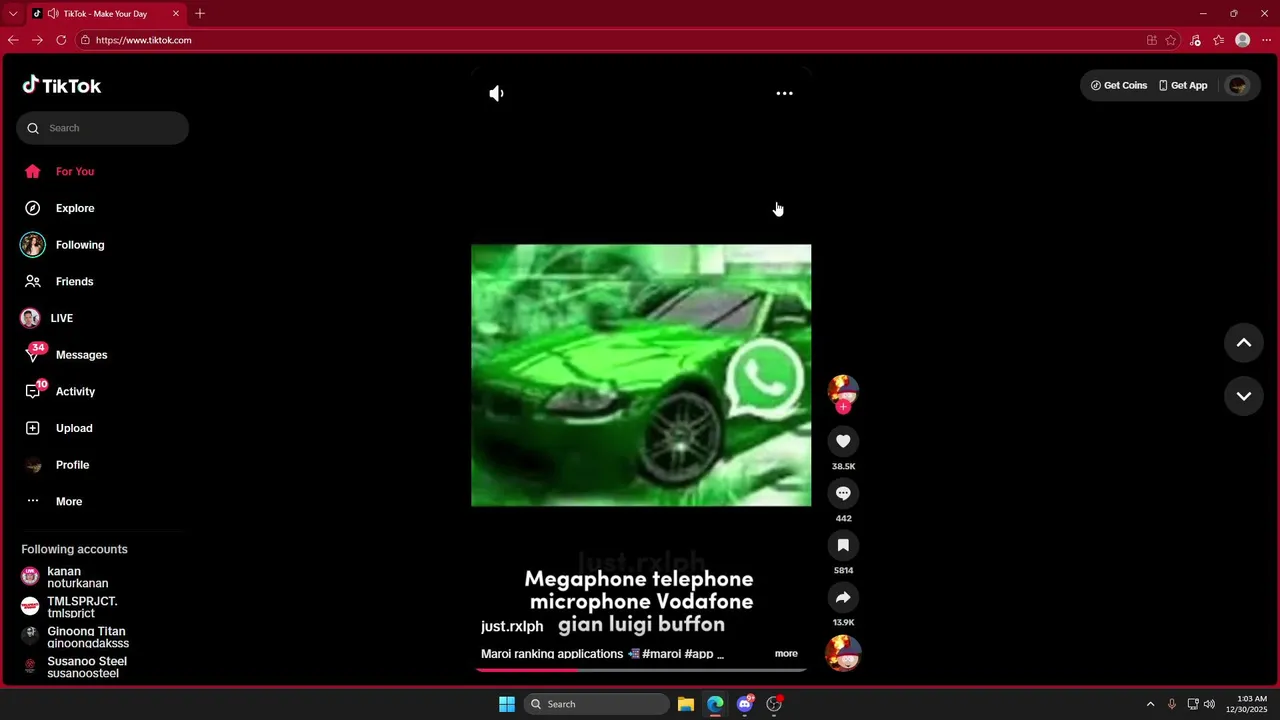Click the TikTok logo
The height and width of the screenshot is (720, 1280).
point(62,85)
